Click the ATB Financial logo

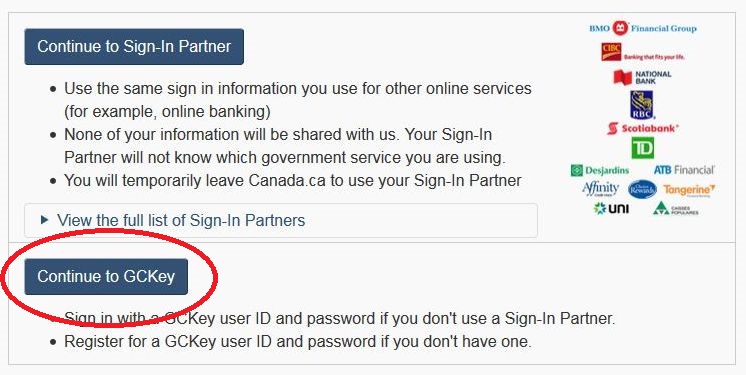click(684, 170)
